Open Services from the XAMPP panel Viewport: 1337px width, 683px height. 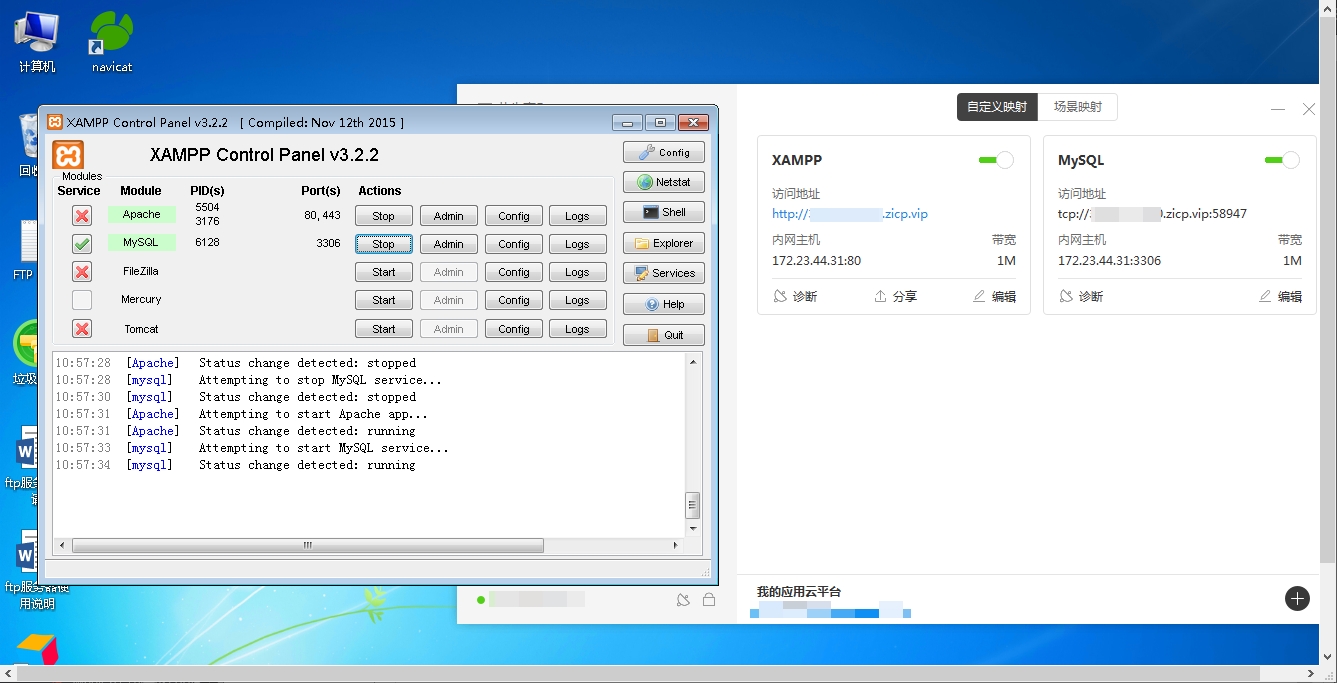click(663, 273)
